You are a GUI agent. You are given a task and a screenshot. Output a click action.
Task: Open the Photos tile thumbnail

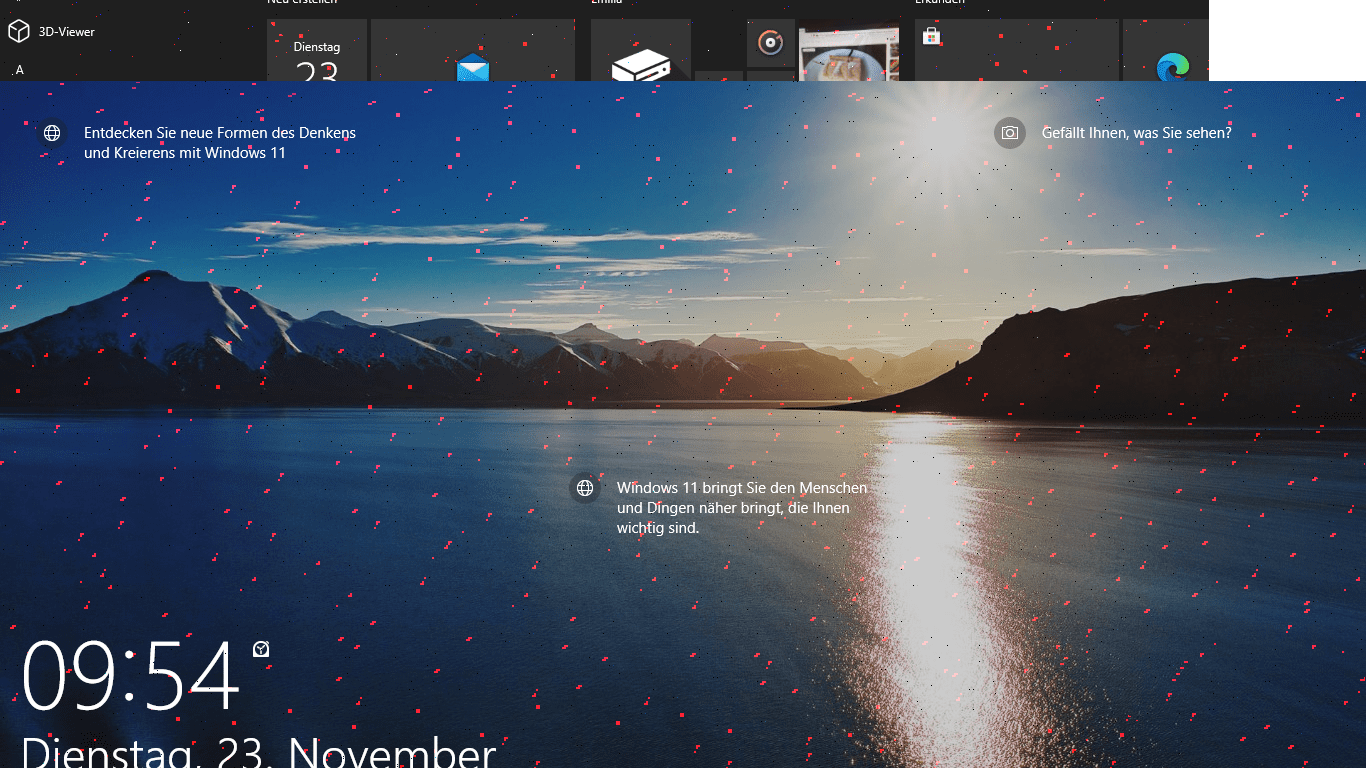click(849, 50)
